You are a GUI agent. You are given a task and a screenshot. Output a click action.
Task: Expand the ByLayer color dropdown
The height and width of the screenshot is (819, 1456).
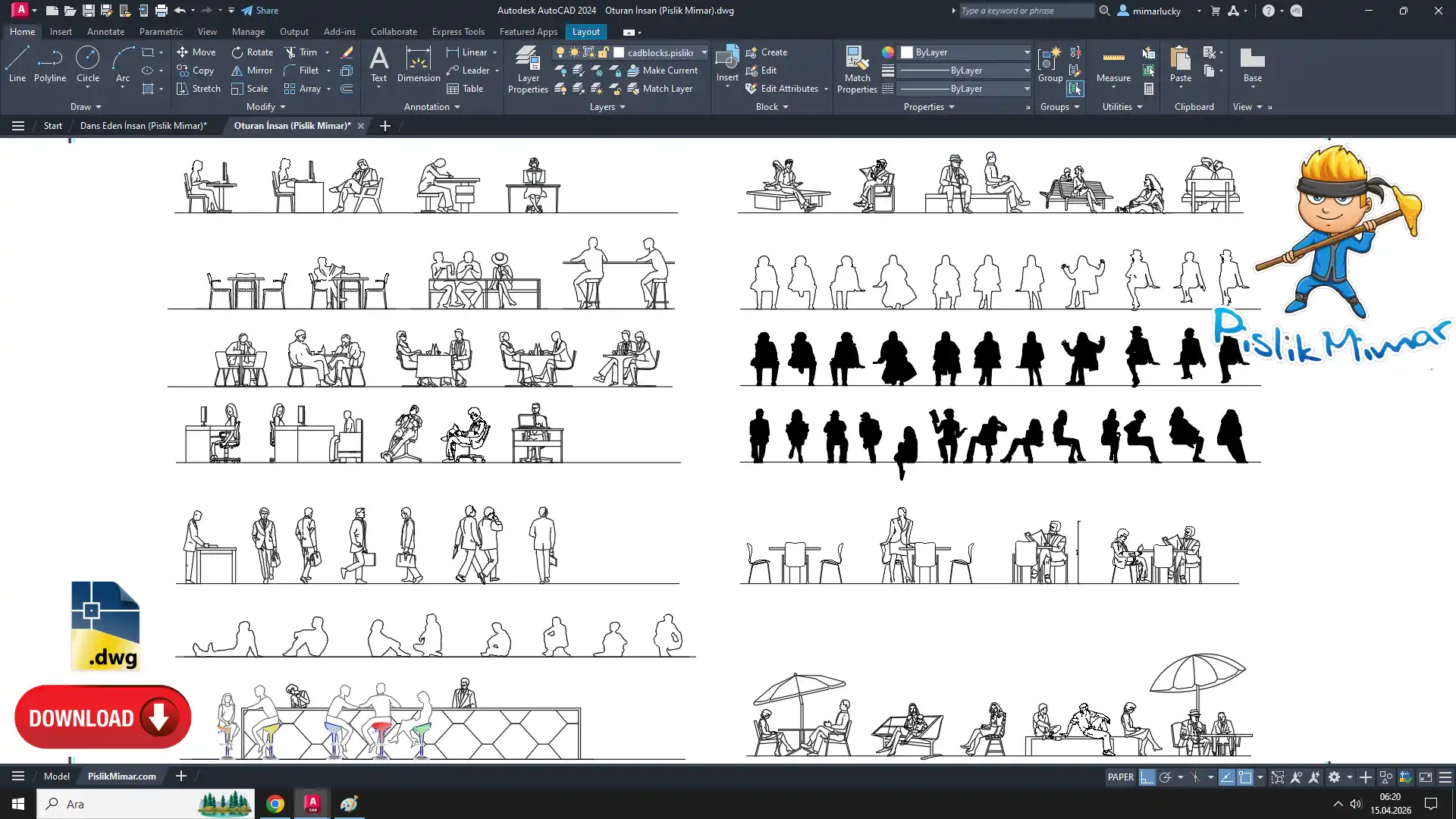point(1027,52)
